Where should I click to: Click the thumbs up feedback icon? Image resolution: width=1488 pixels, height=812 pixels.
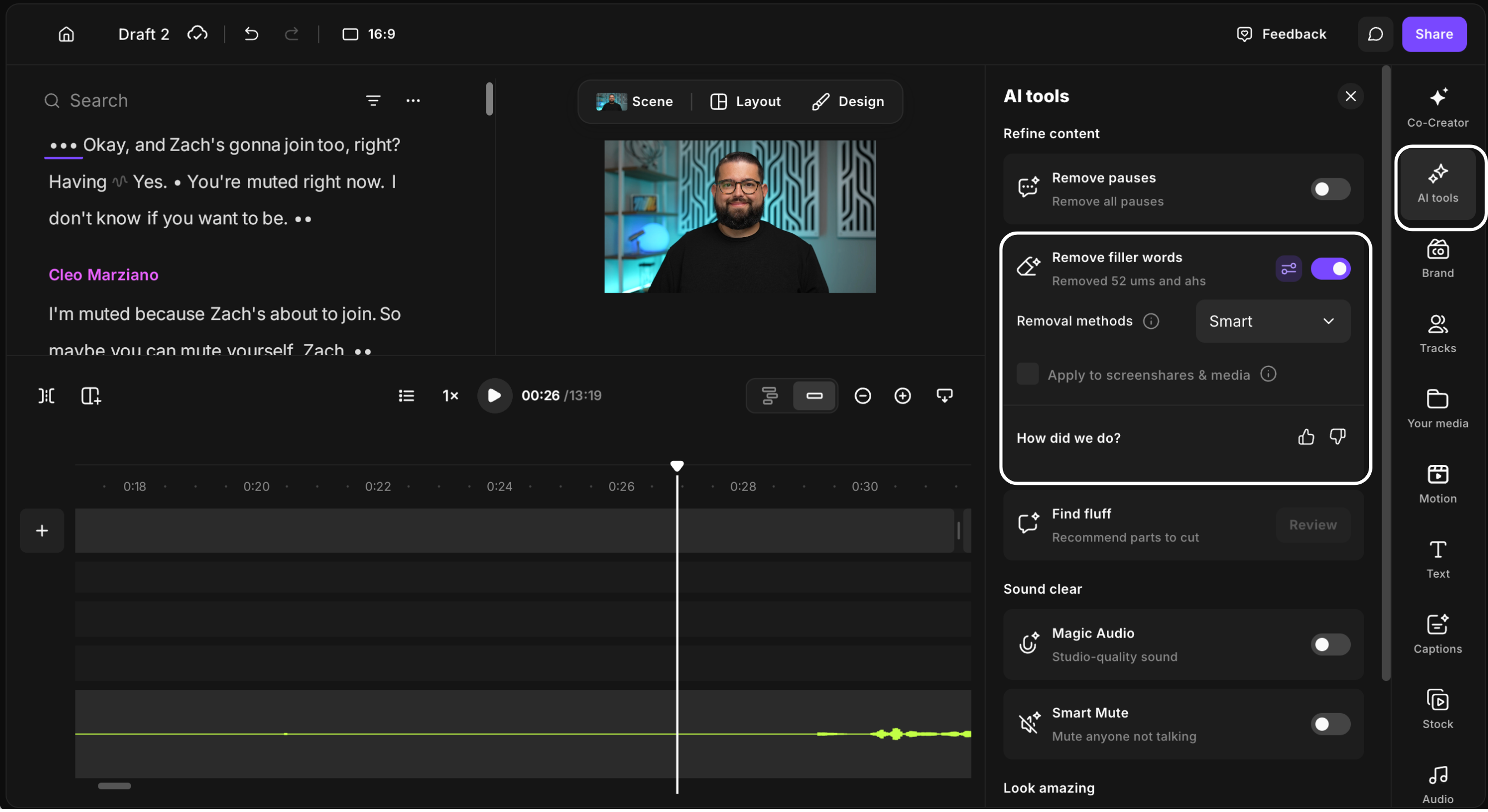(1305, 437)
